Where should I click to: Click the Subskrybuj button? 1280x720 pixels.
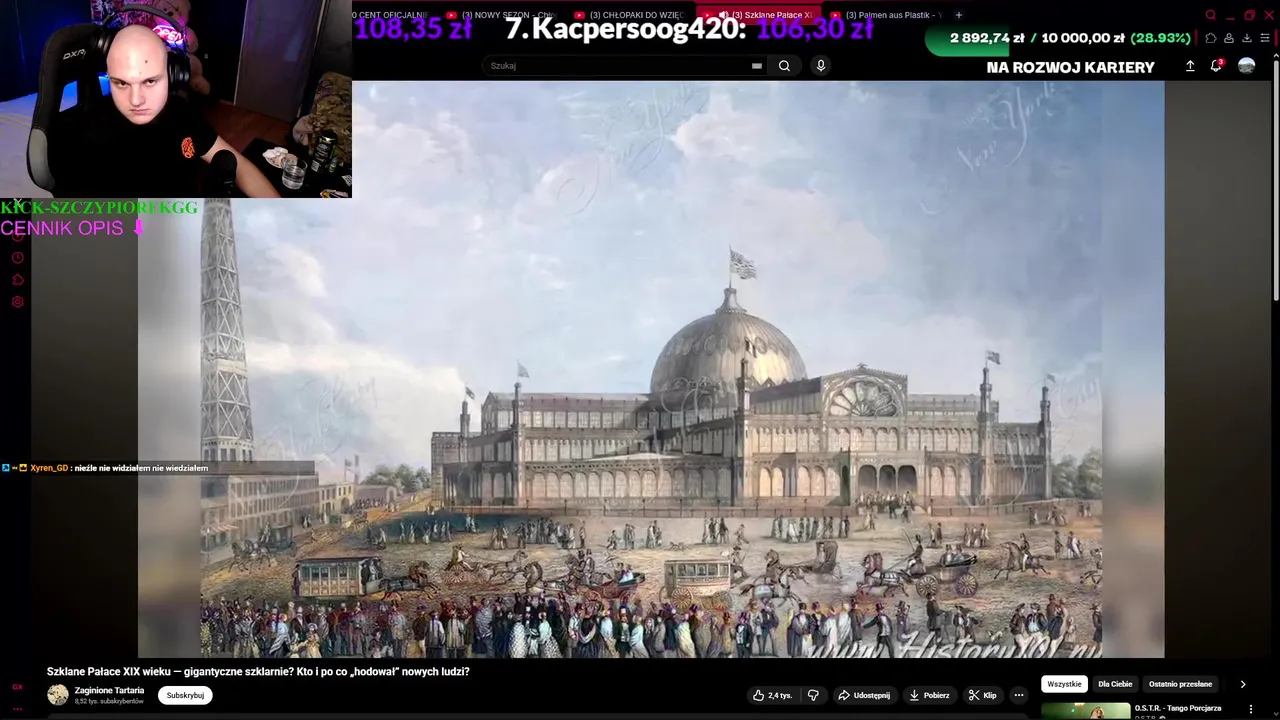click(185, 695)
